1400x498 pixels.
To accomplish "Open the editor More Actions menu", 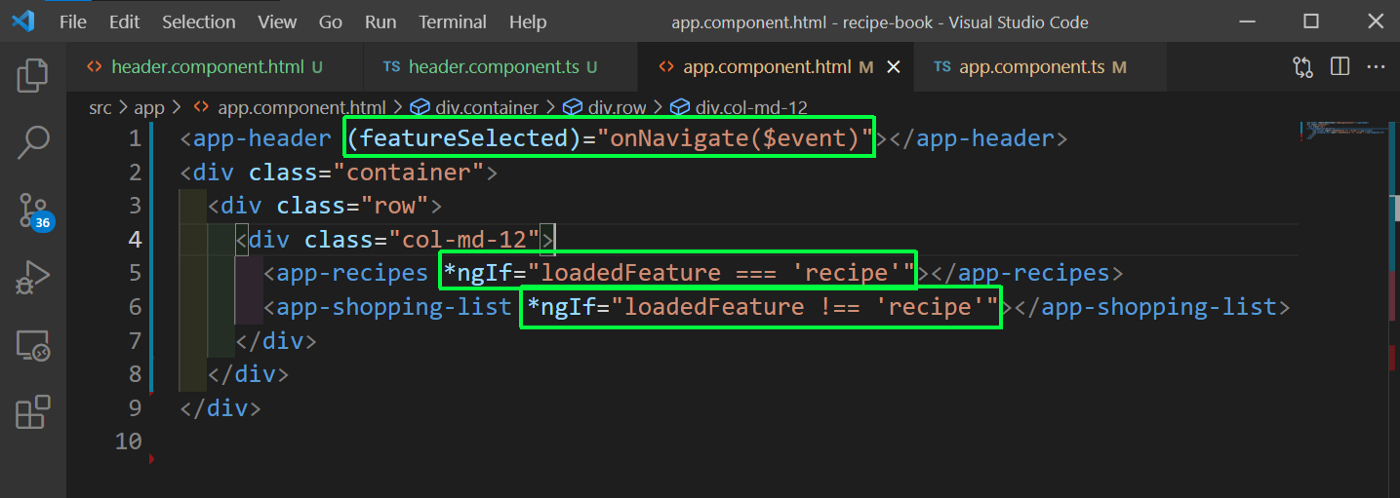I will pyautogui.click(x=1376, y=67).
